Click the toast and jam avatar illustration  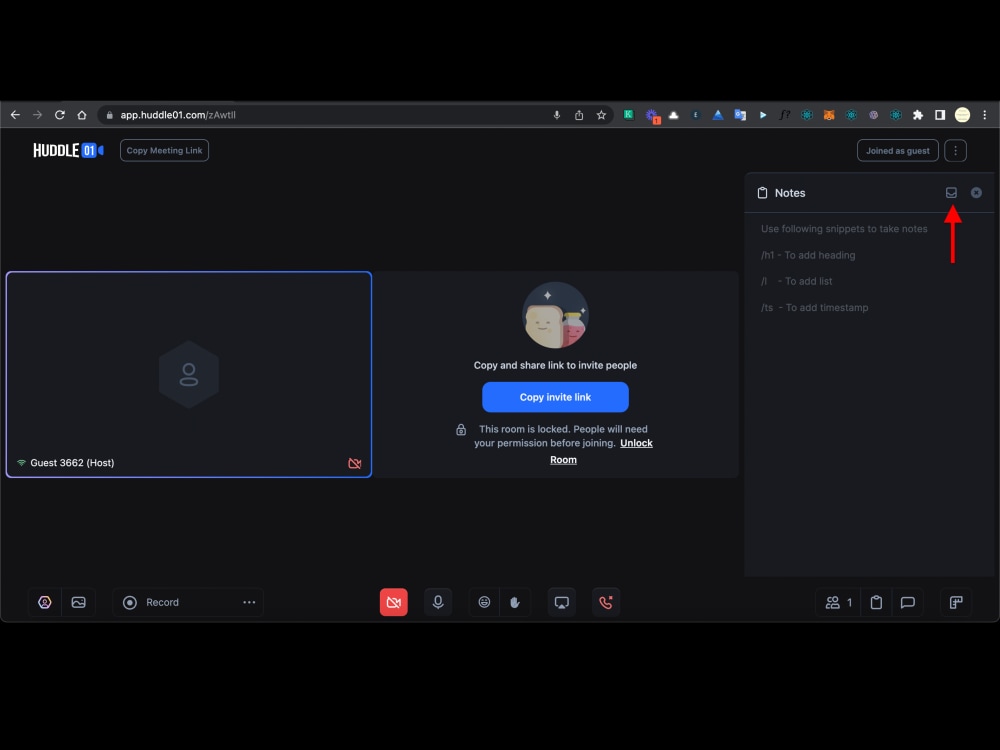(555, 315)
